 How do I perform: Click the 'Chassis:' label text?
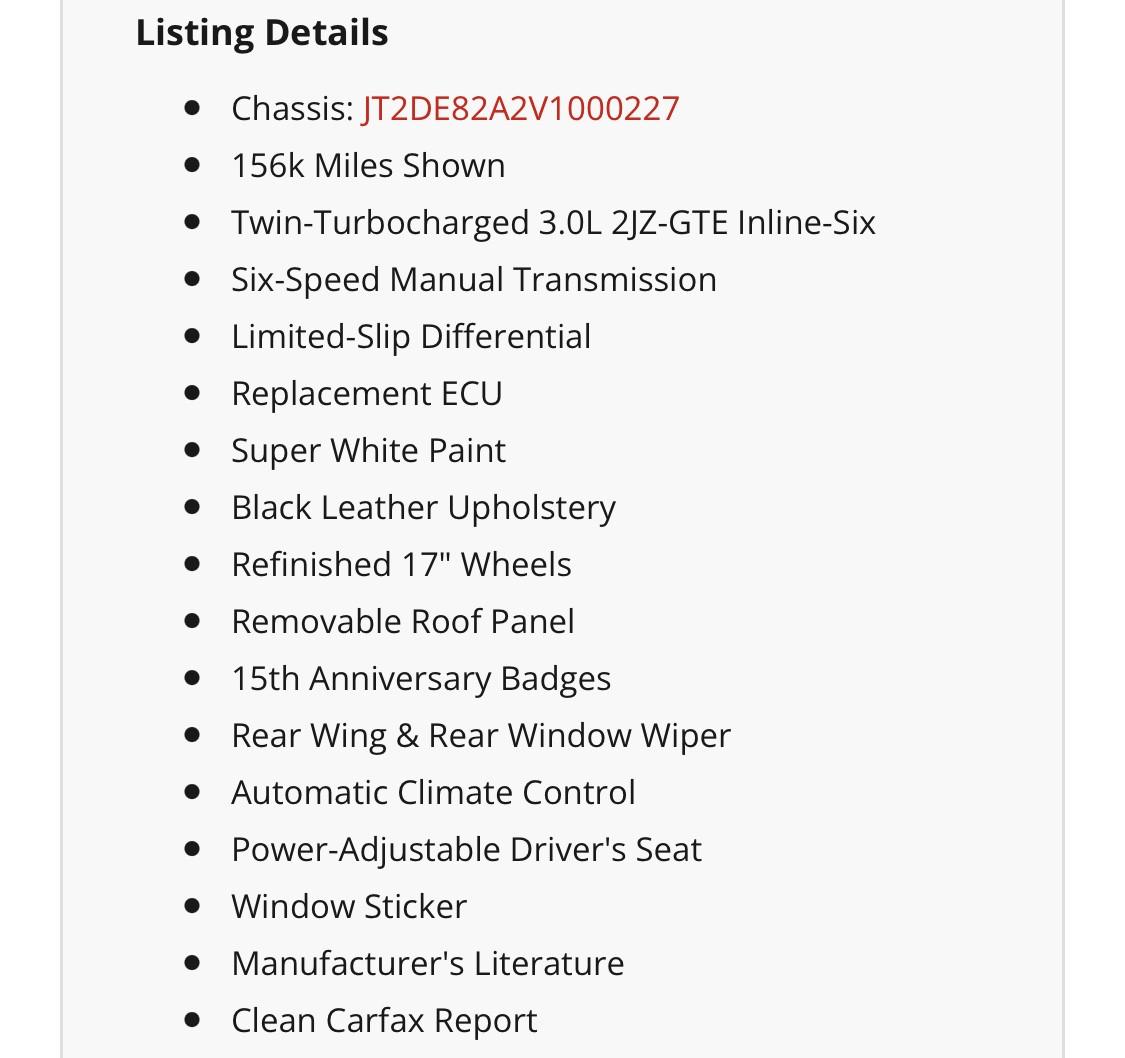293,109
